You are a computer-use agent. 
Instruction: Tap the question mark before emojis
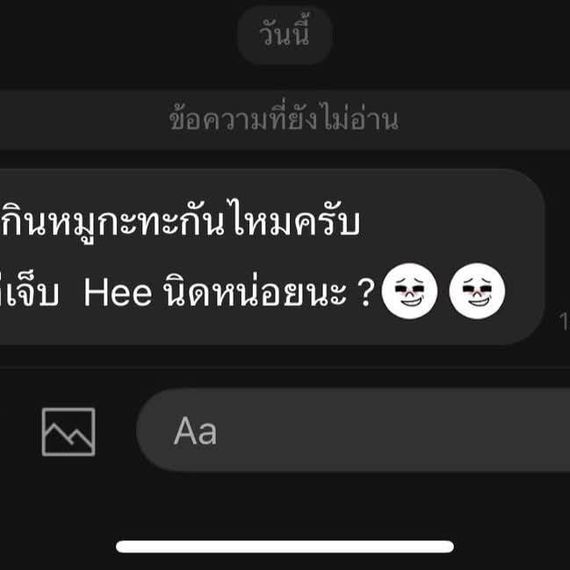366,293
